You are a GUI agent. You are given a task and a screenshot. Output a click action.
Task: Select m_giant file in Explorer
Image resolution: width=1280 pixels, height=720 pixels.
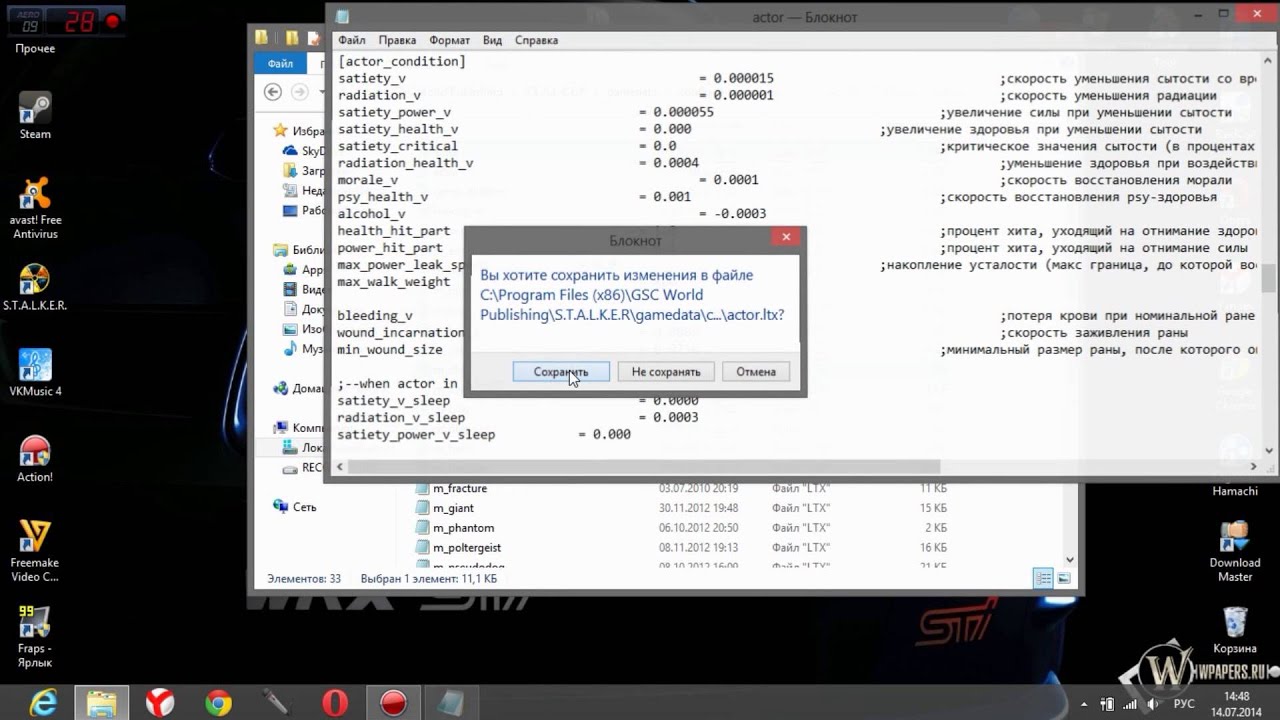[453, 508]
